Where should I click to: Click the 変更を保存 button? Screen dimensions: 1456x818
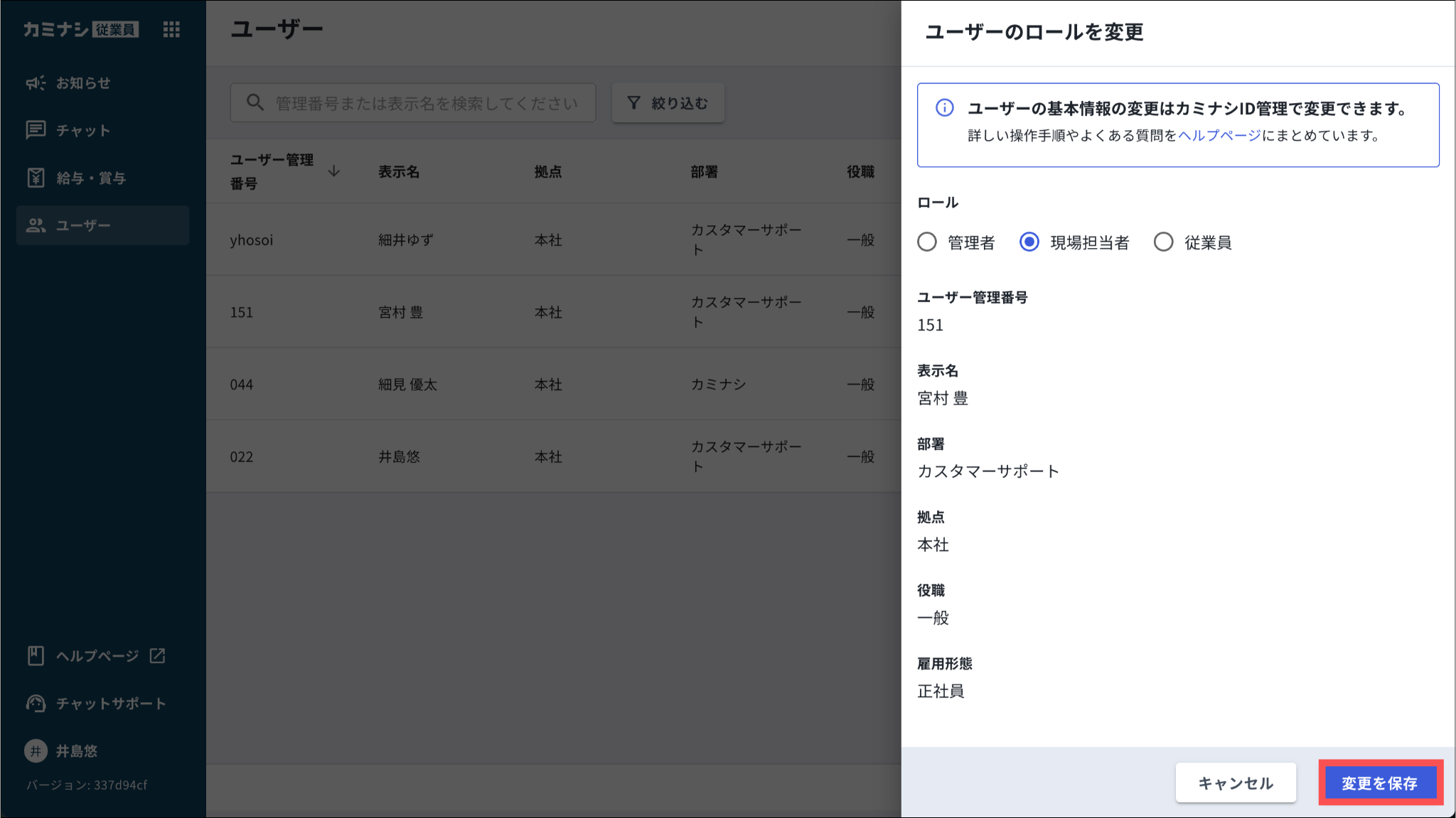(x=1379, y=783)
